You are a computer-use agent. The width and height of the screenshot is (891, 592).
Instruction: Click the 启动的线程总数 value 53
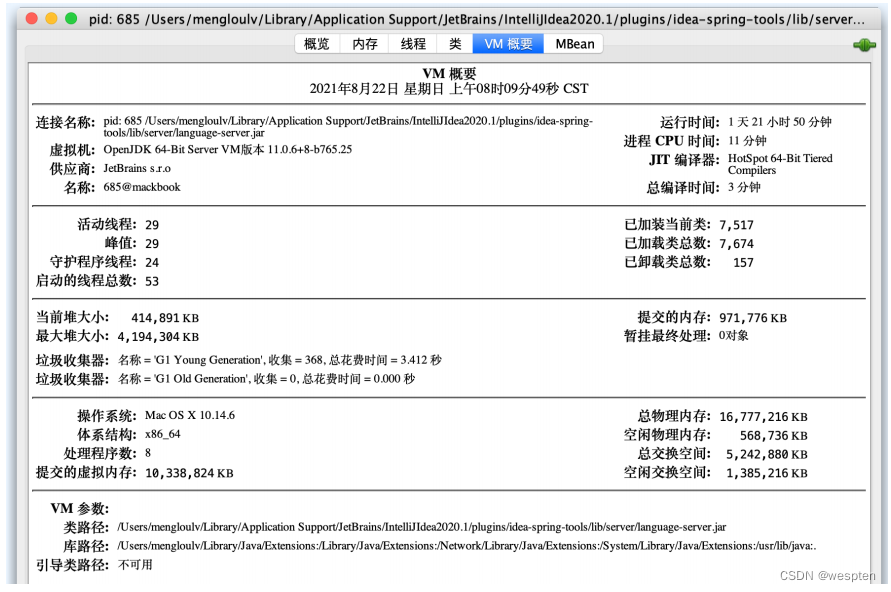pyautogui.click(x=152, y=281)
